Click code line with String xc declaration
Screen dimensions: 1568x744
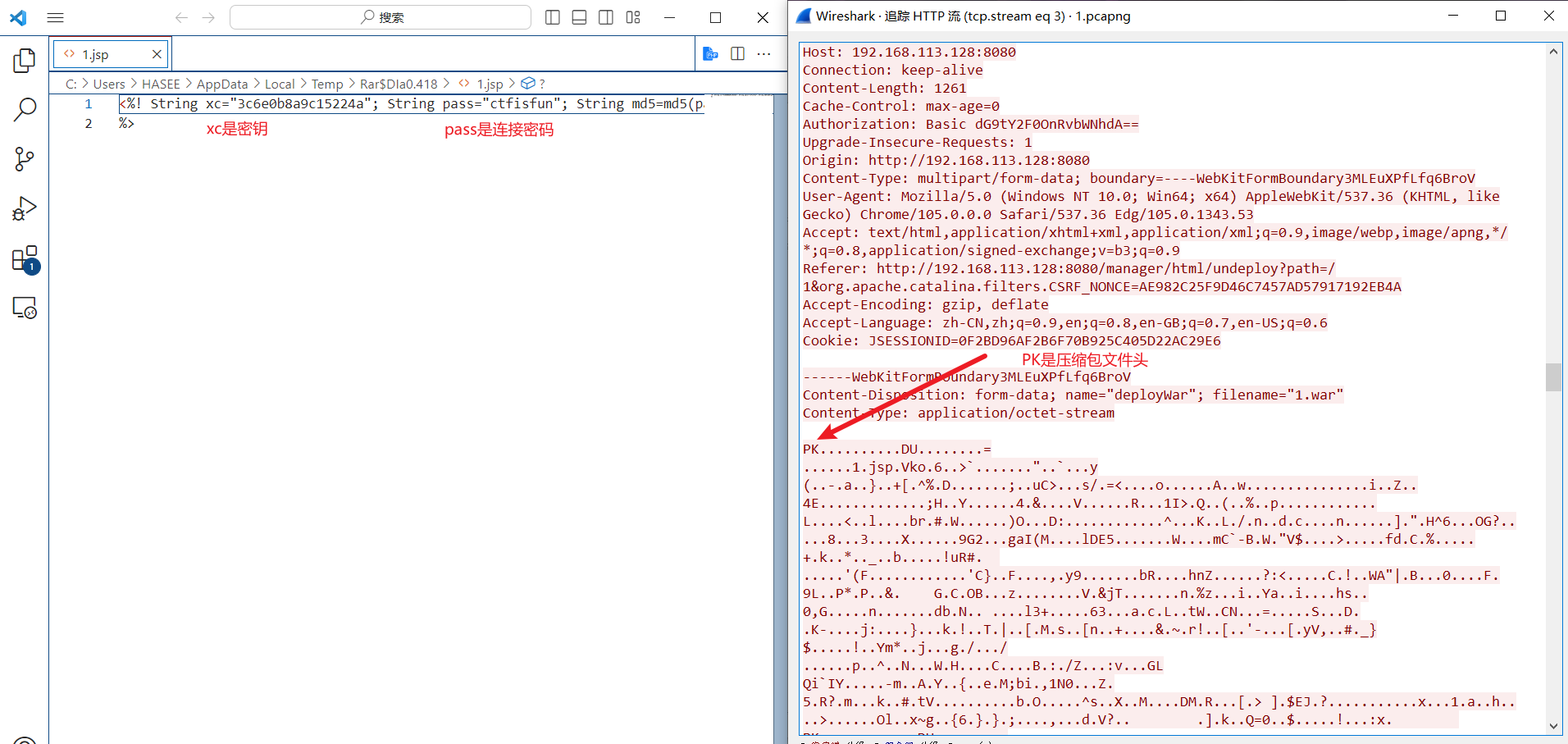412,104
